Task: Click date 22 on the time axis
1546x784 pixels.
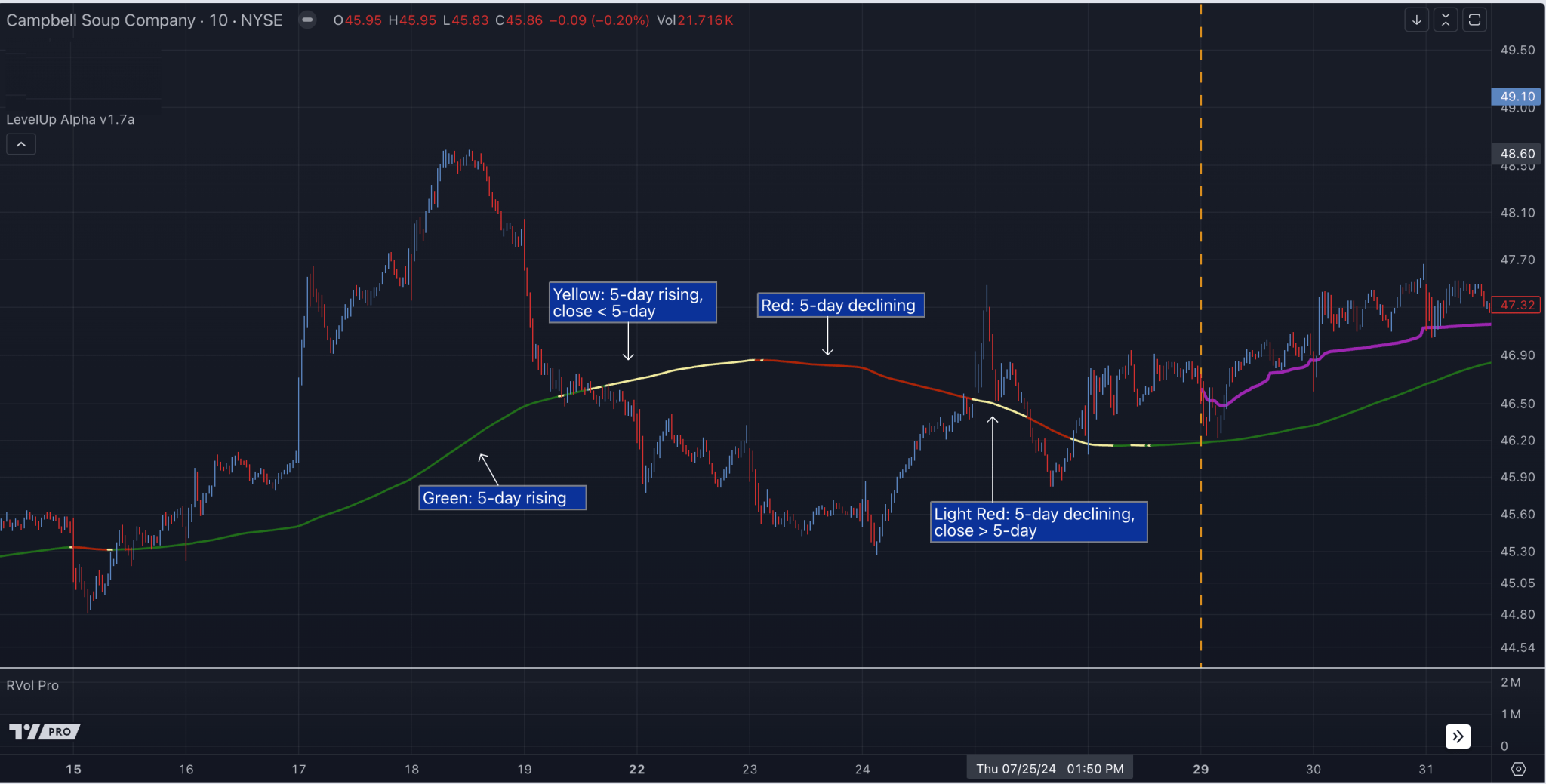Action: (636, 769)
